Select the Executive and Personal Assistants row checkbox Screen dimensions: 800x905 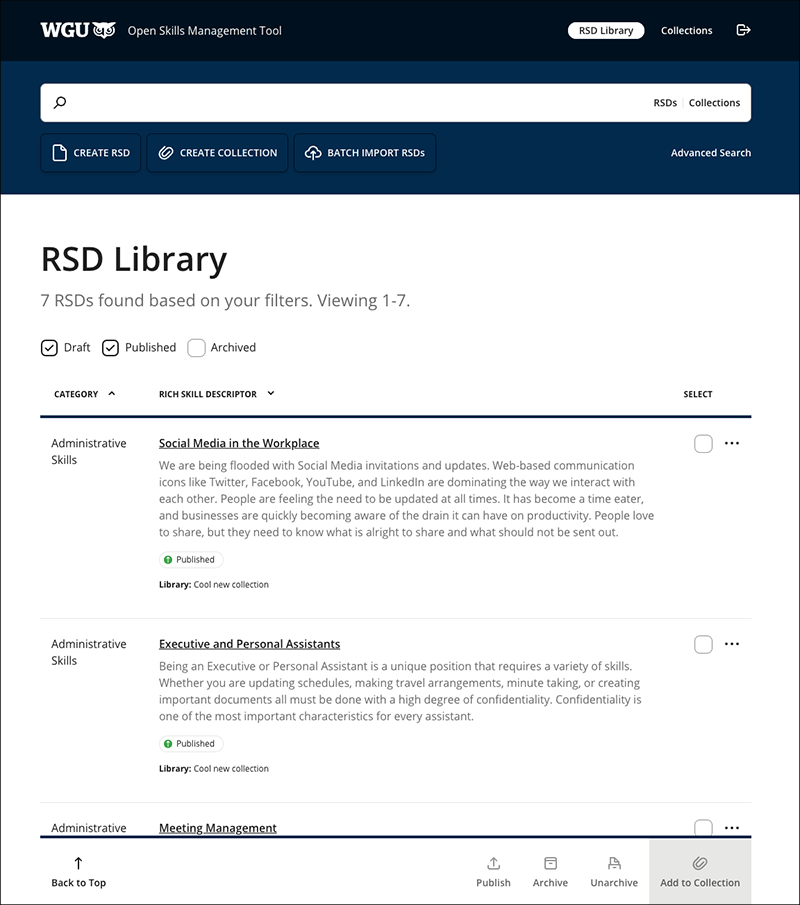pyautogui.click(x=703, y=645)
